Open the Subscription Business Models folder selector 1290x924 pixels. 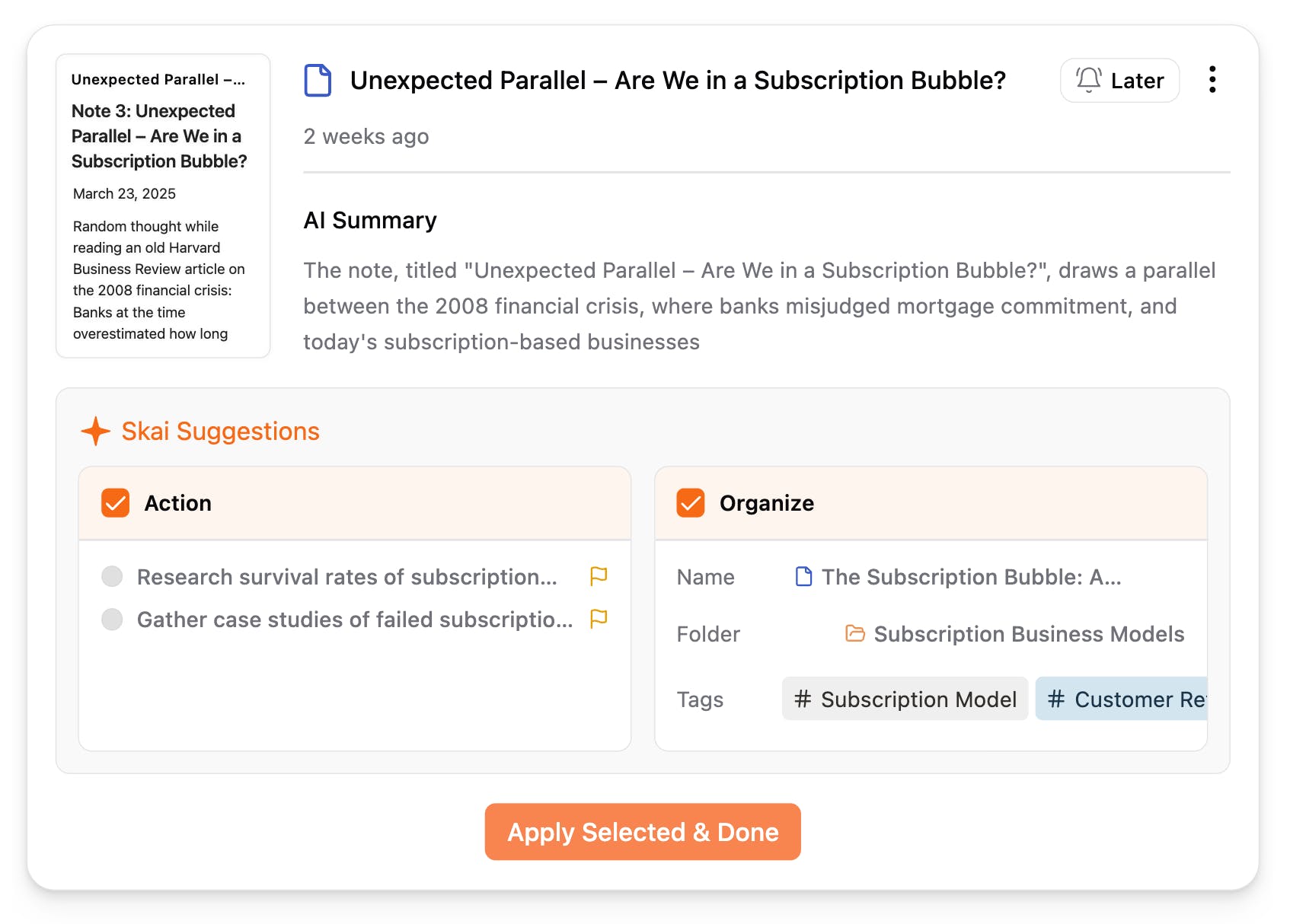(x=1028, y=634)
